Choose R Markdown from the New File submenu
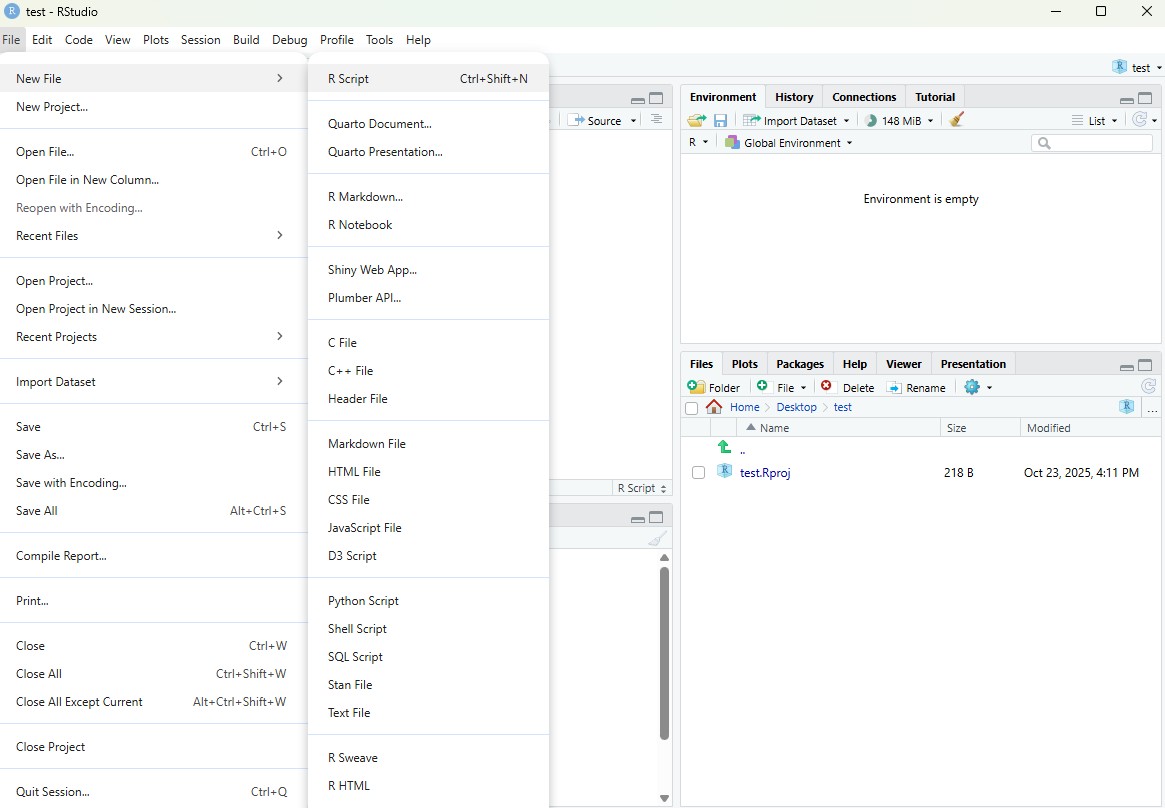This screenshot has width=1165, height=808. click(x=365, y=197)
